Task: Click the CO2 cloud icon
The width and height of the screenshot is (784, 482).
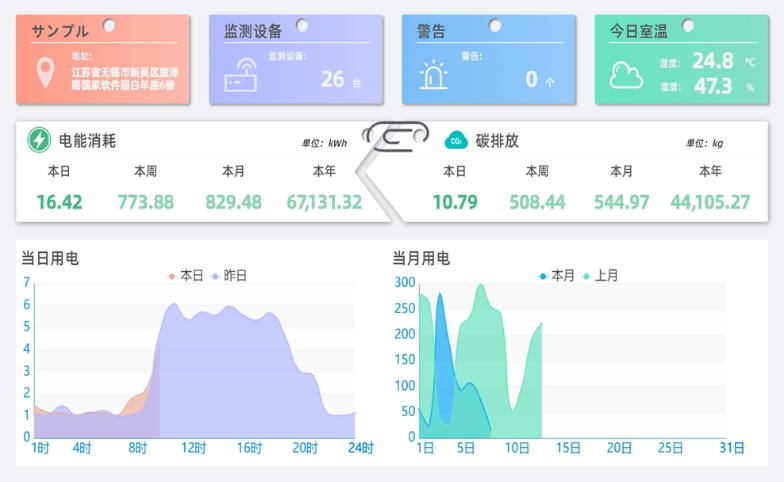Action: [456, 140]
